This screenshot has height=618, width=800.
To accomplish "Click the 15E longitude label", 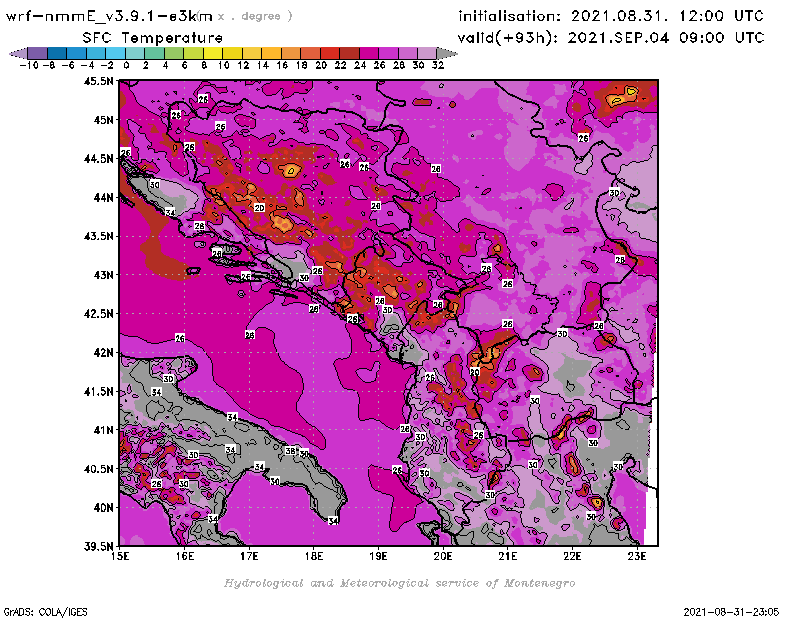I will tap(120, 556).
